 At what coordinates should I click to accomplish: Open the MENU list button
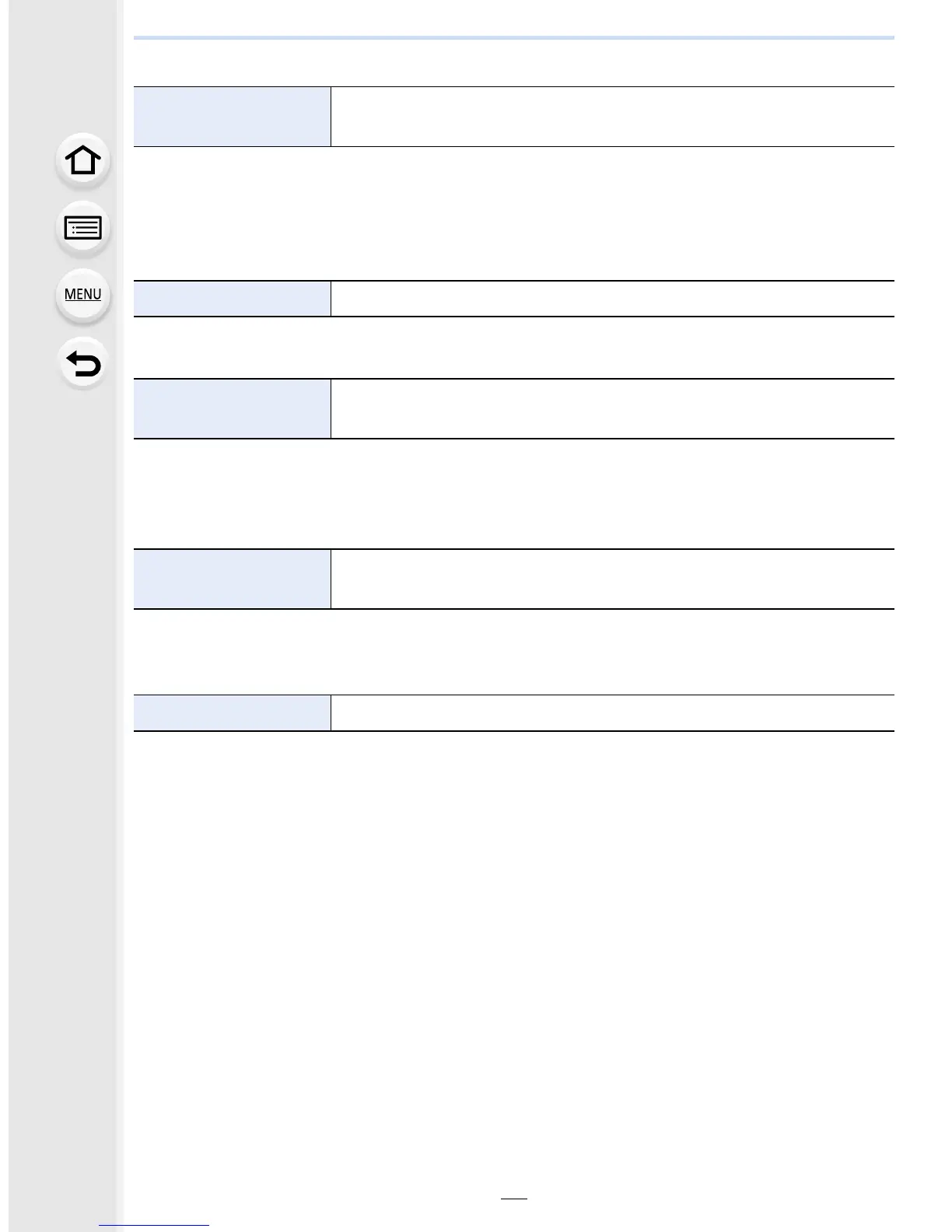pos(82,295)
